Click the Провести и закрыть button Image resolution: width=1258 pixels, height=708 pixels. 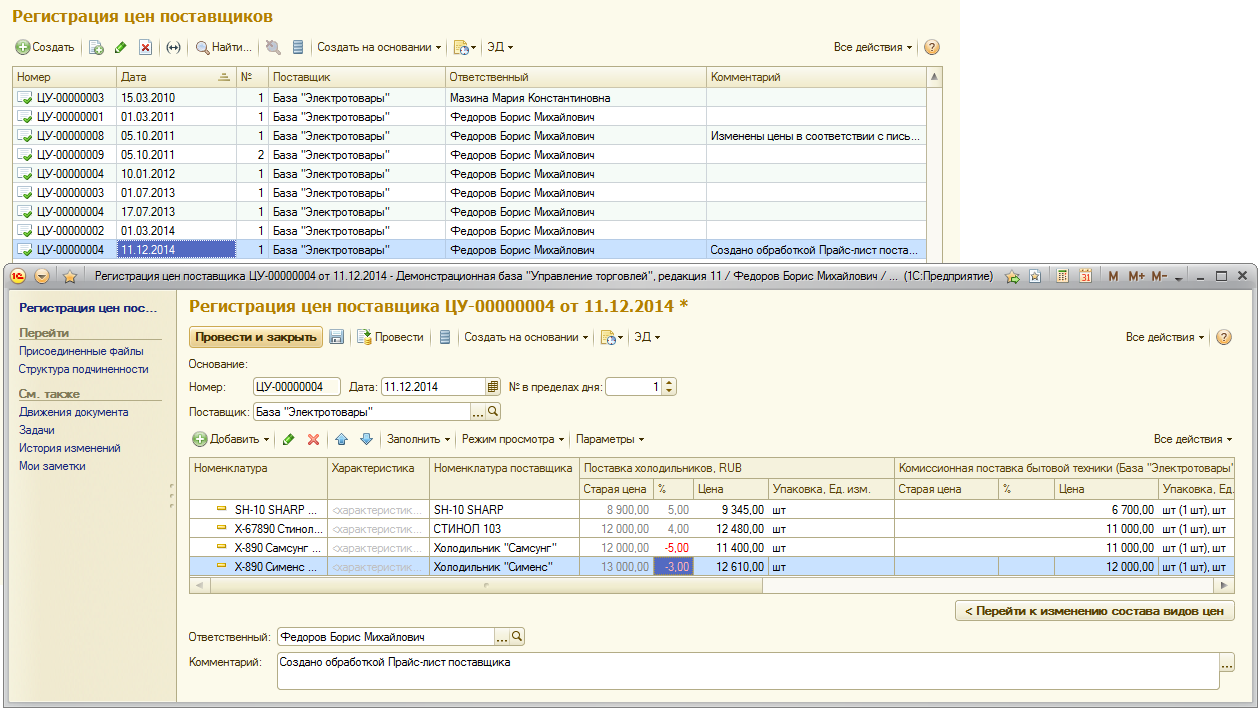256,337
